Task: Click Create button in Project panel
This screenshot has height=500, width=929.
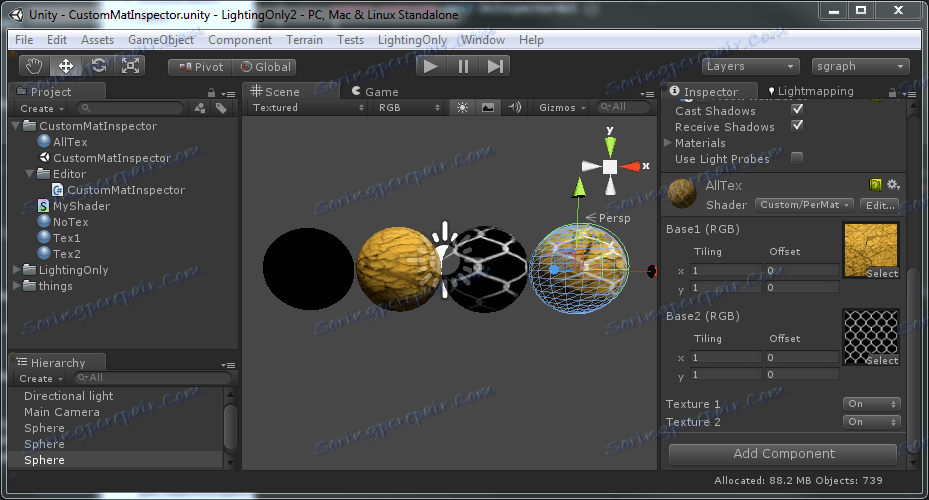Action: pos(41,108)
